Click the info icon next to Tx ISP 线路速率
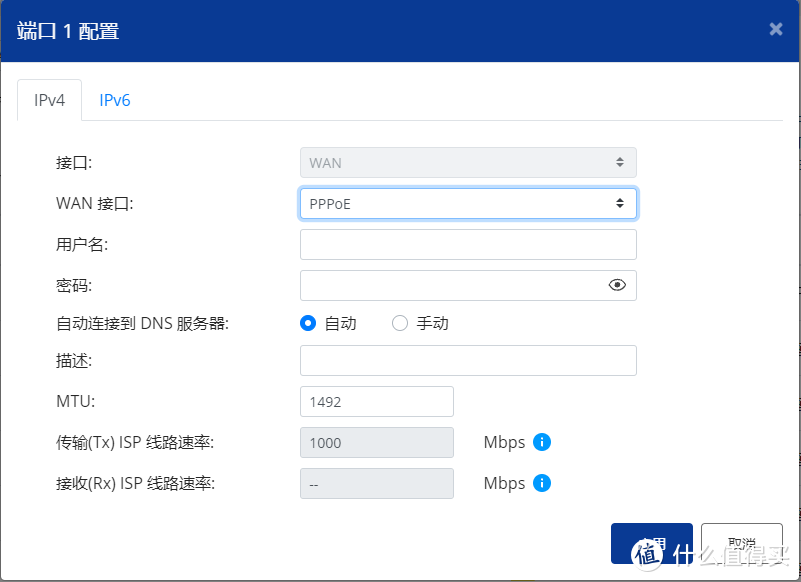Image resolution: width=801 pixels, height=582 pixels. pos(541,442)
